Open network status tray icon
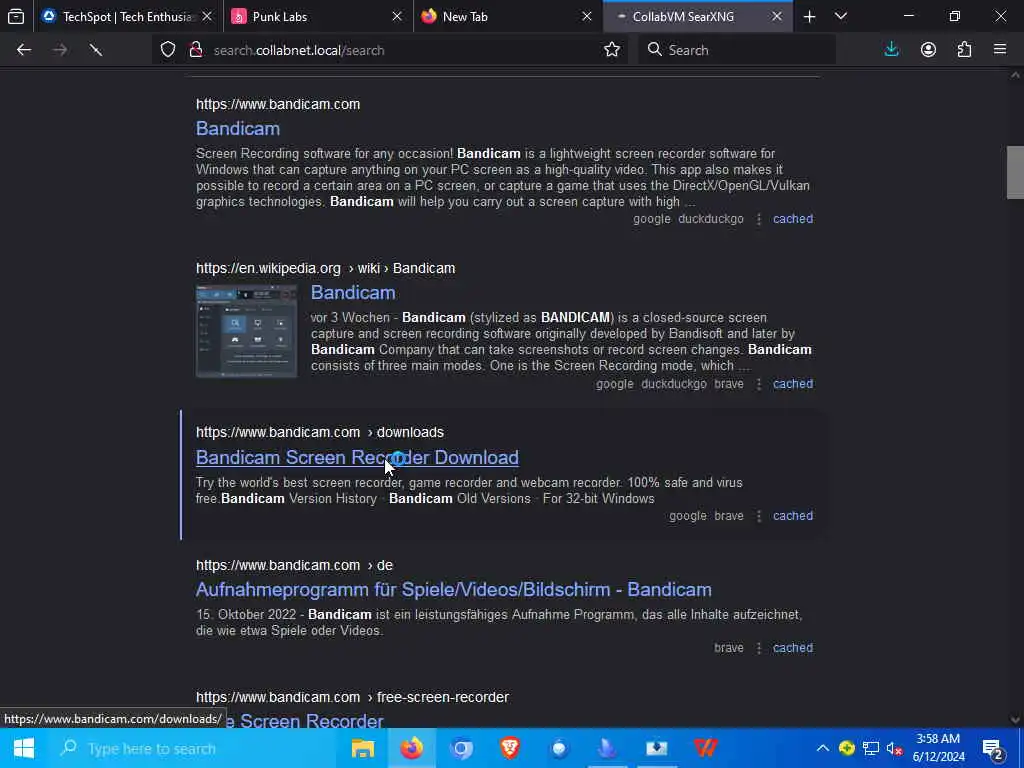 click(871, 748)
